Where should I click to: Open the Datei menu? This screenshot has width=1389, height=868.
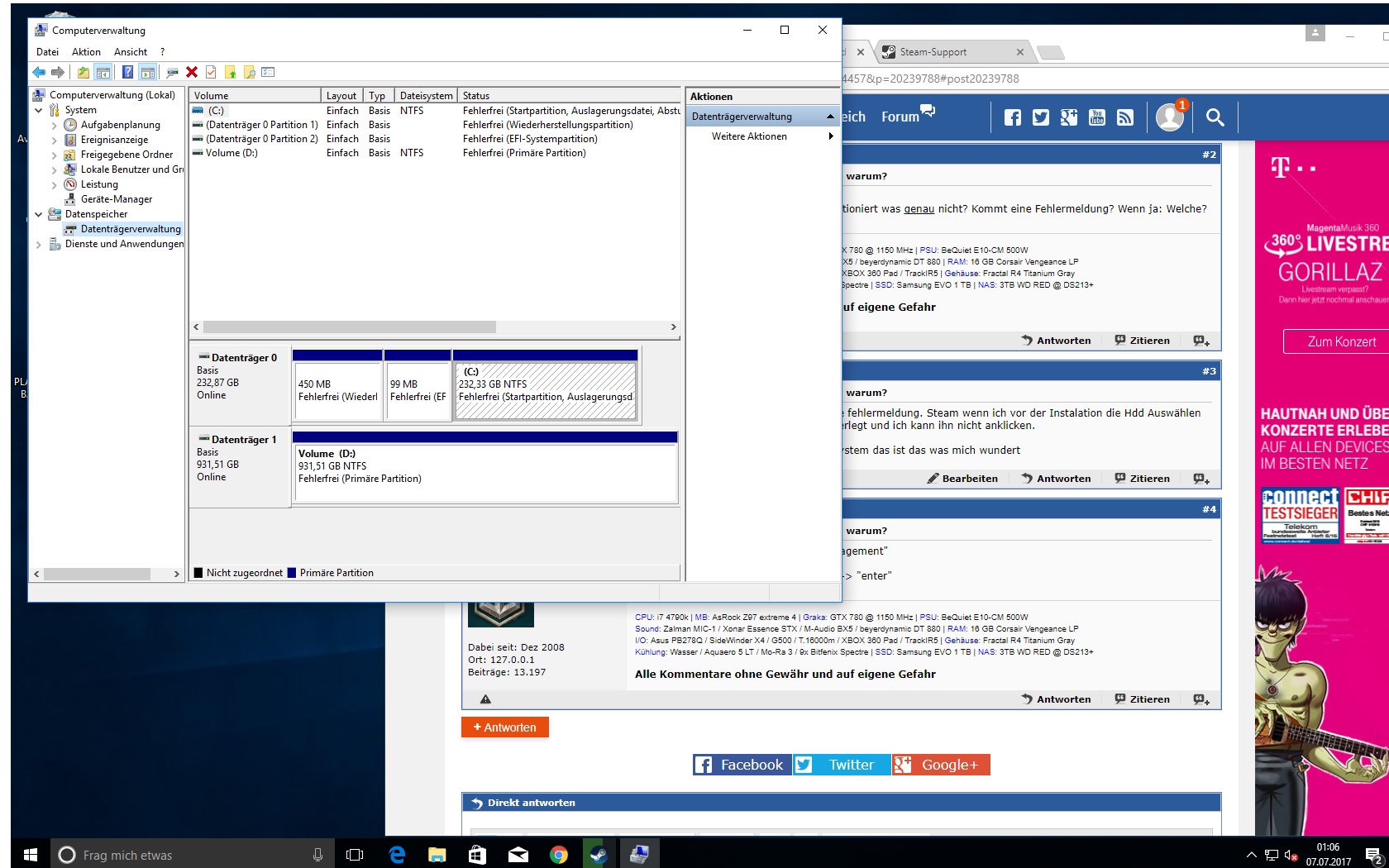point(47,52)
